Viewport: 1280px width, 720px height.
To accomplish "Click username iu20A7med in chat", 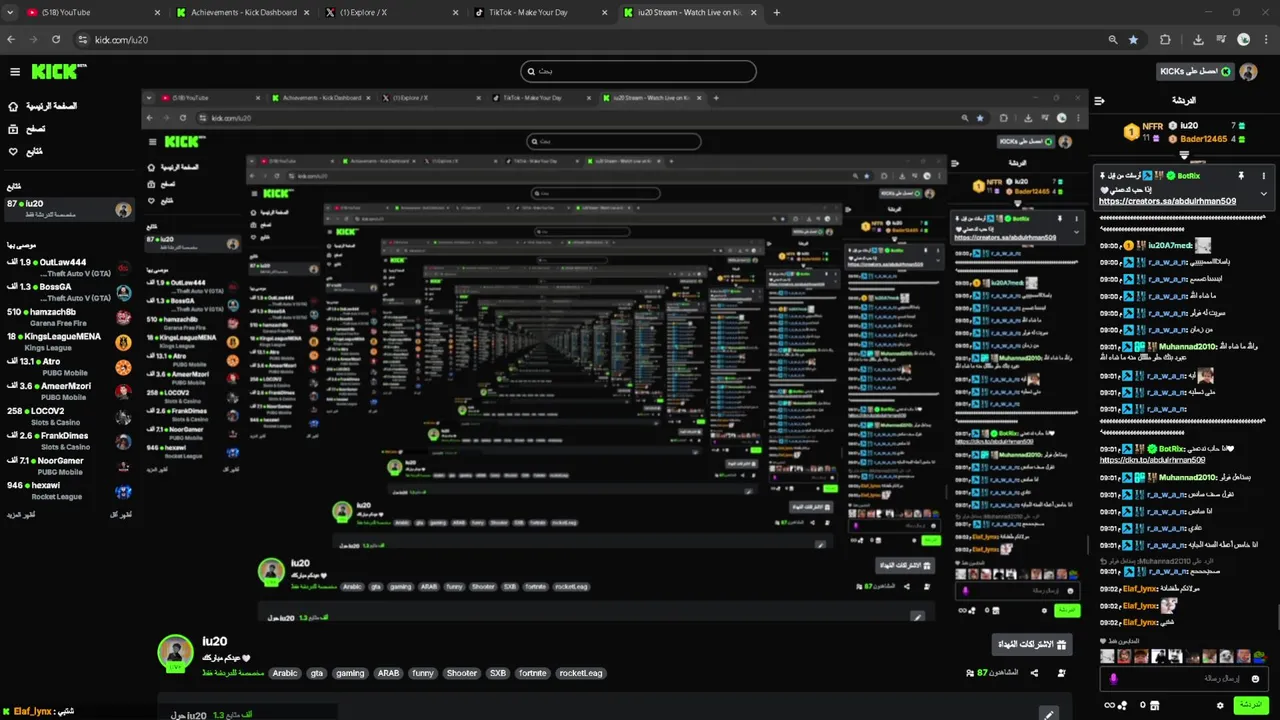I will [1169, 245].
